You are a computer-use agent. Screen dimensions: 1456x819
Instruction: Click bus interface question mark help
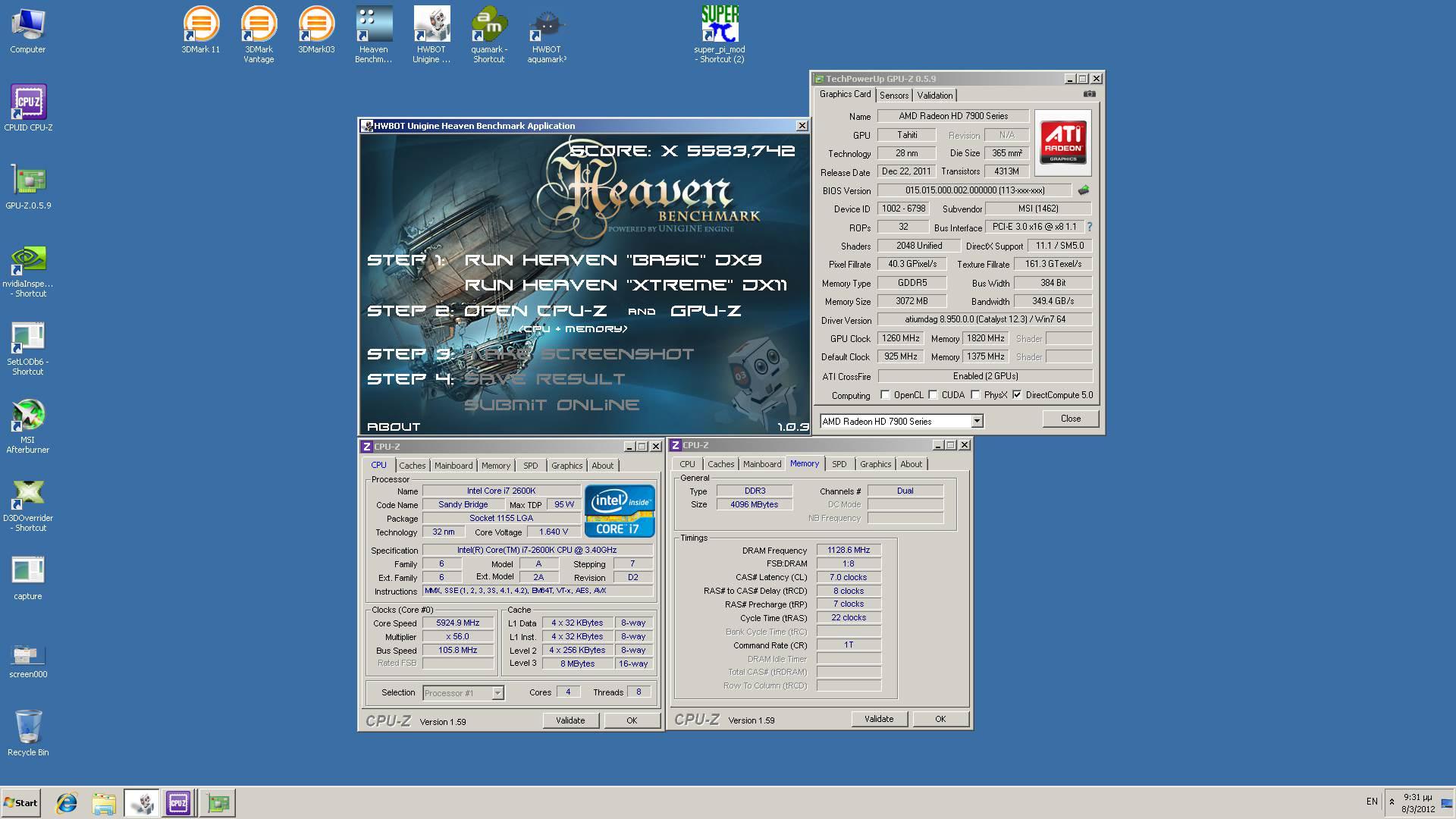pos(1090,227)
